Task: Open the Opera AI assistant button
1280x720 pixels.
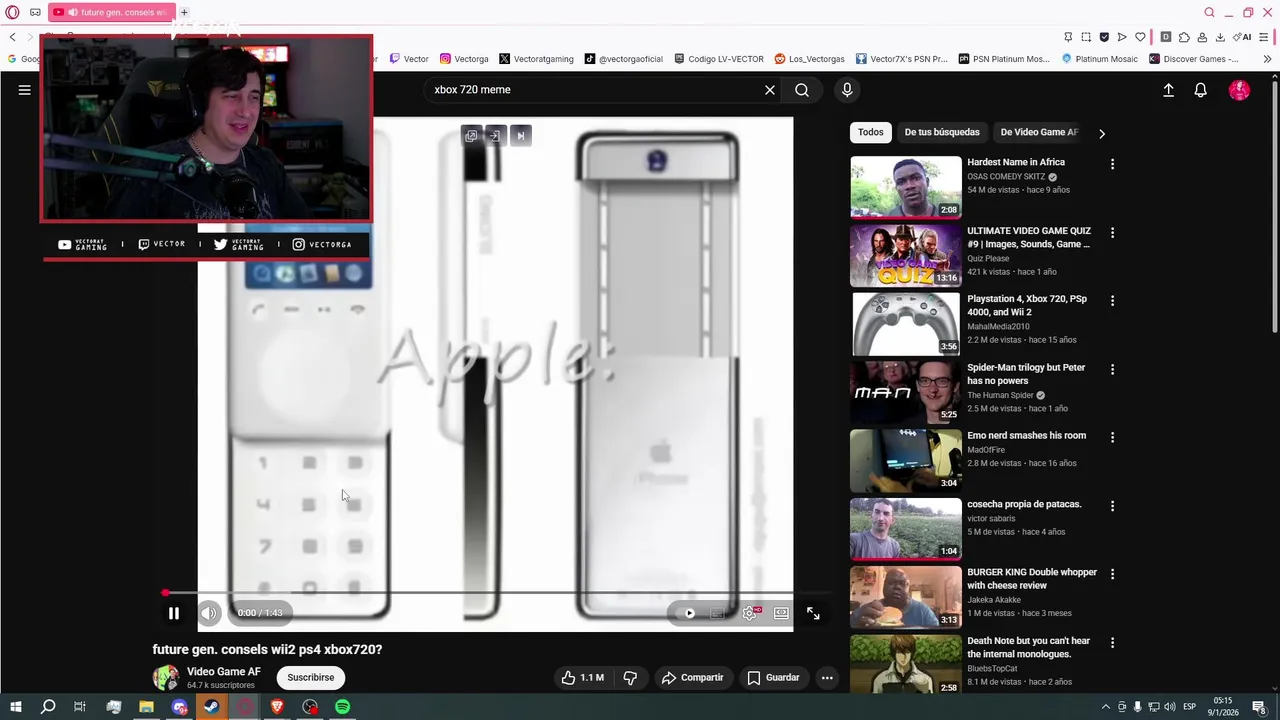Action: click(1243, 37)
